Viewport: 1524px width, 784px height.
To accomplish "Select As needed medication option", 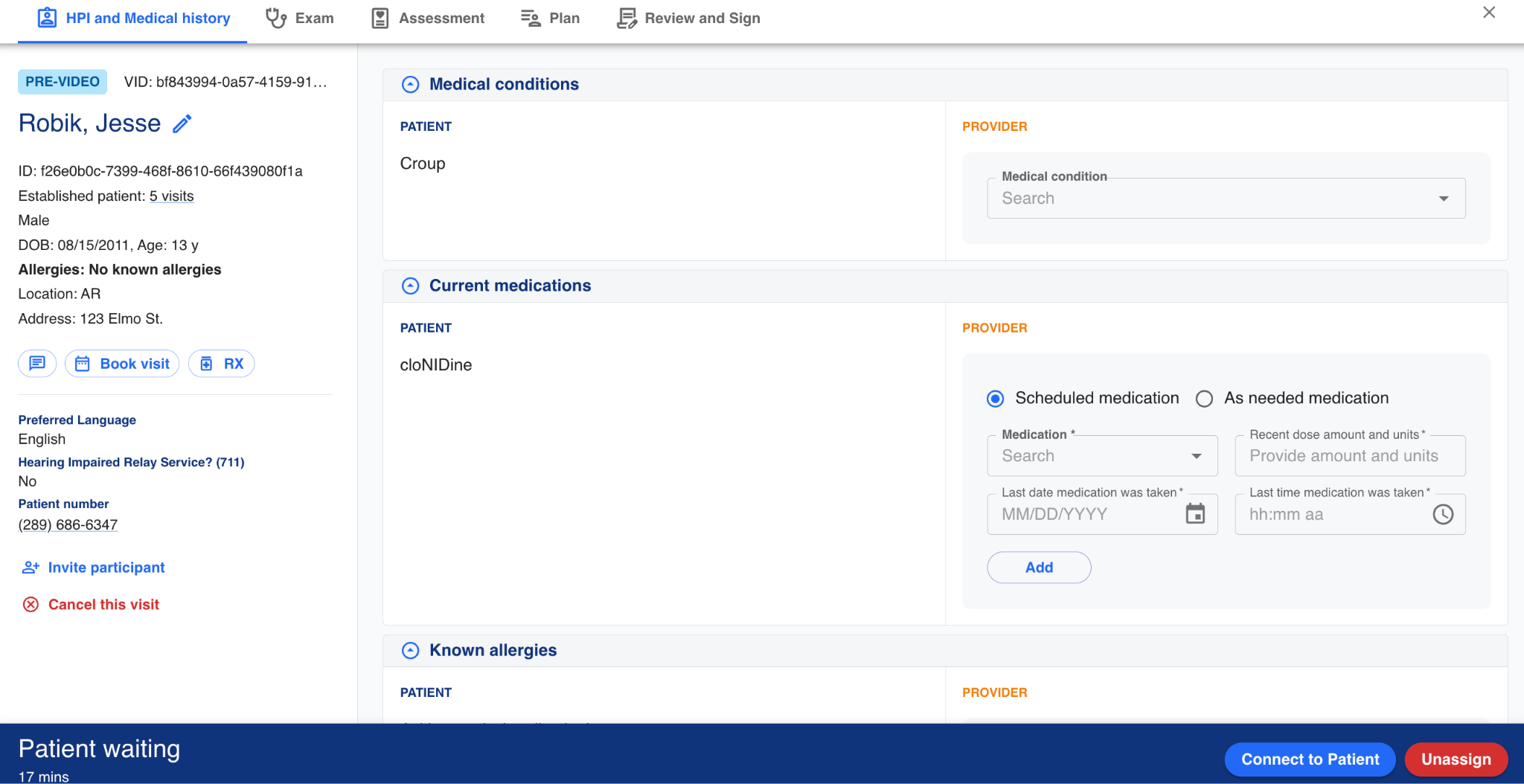I will point(1204,399).
